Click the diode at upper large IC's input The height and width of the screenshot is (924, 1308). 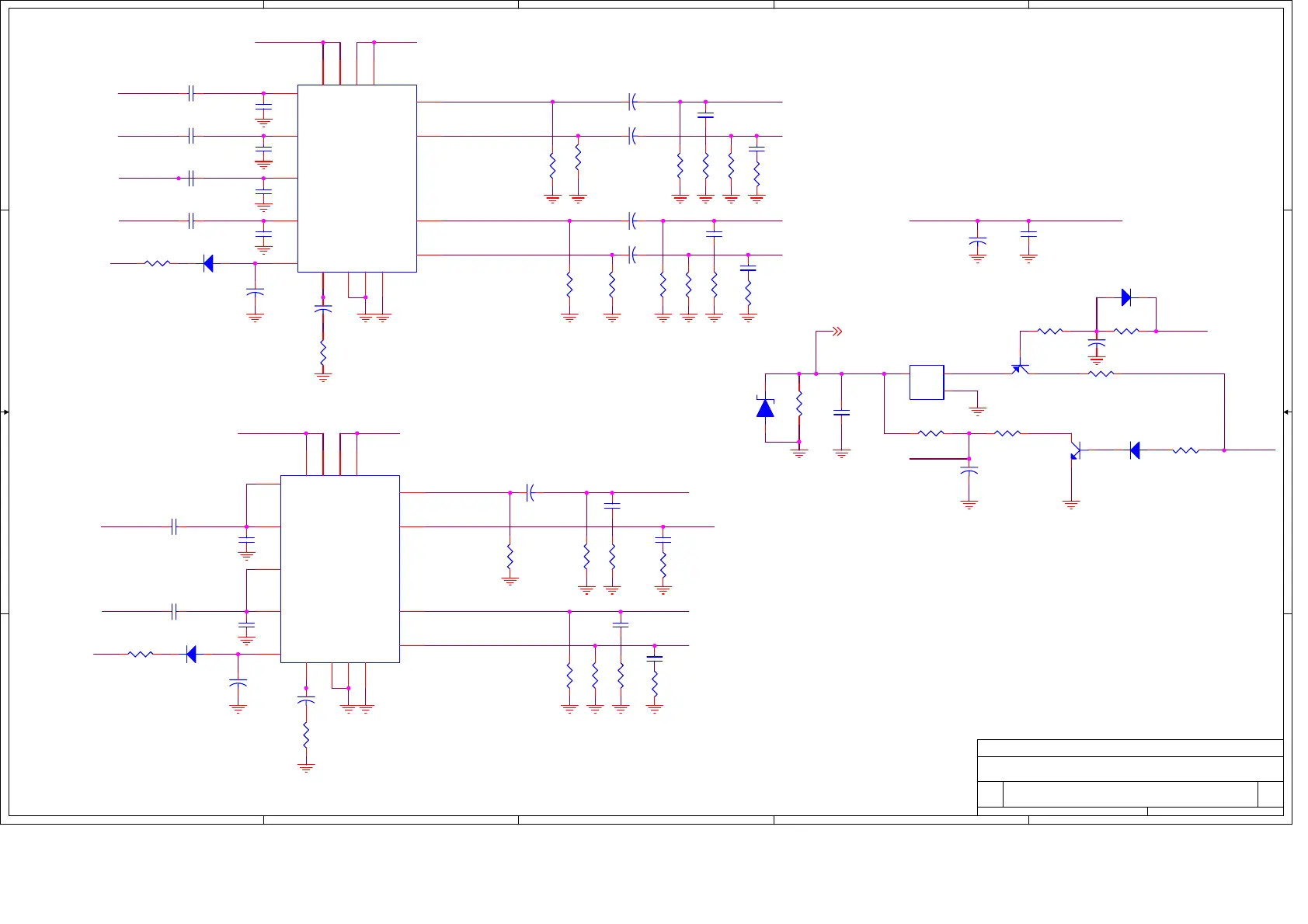(x=207, y=263)
